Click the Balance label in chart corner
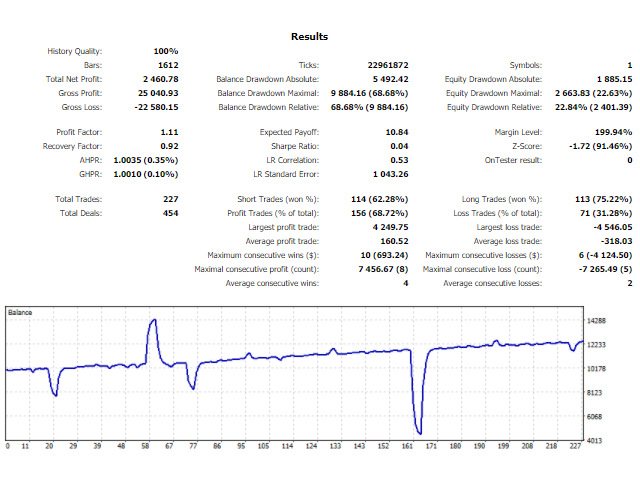Image resolution: width=640 pixels, height=480 pixels. tap(21, 313)
